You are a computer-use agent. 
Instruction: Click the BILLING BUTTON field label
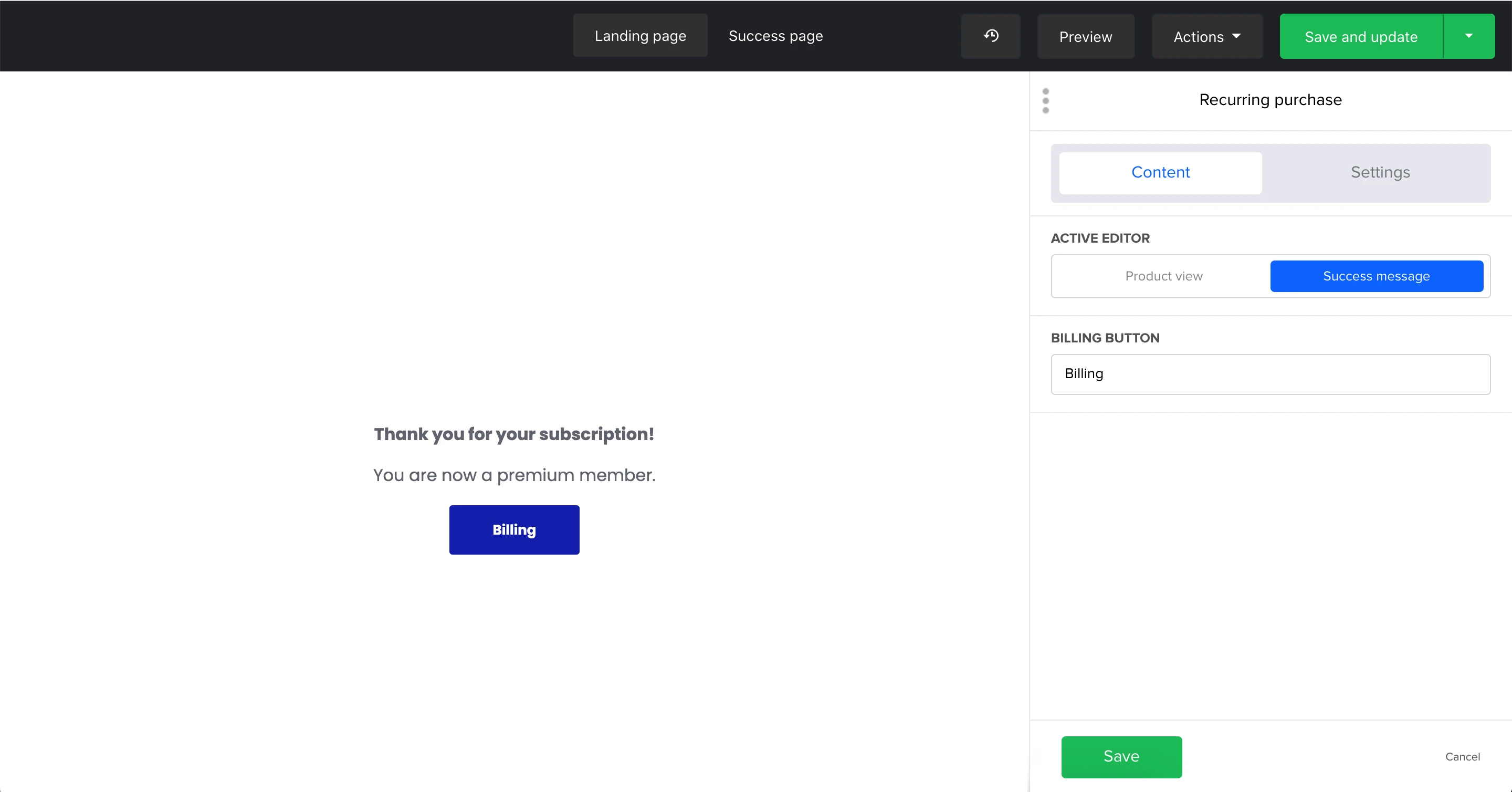click(1105, 338)
